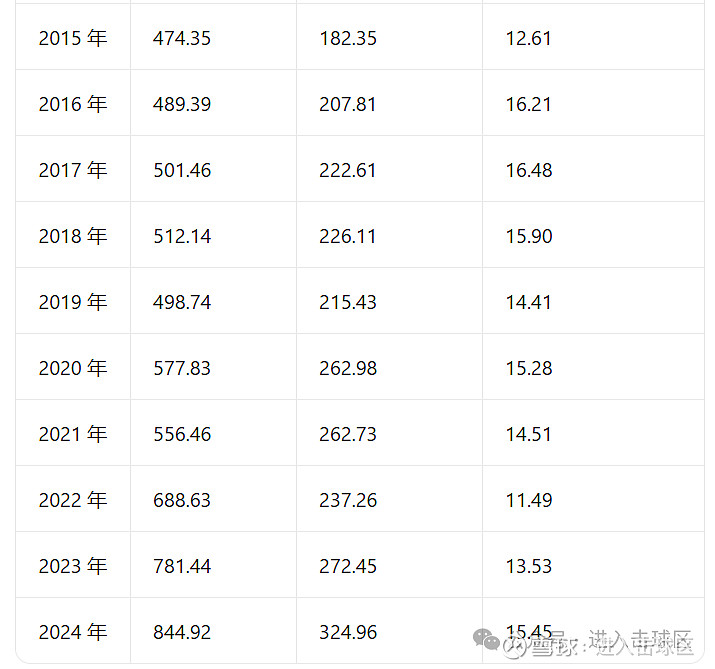Select the 577.83 value for 2020

[182, 368]
